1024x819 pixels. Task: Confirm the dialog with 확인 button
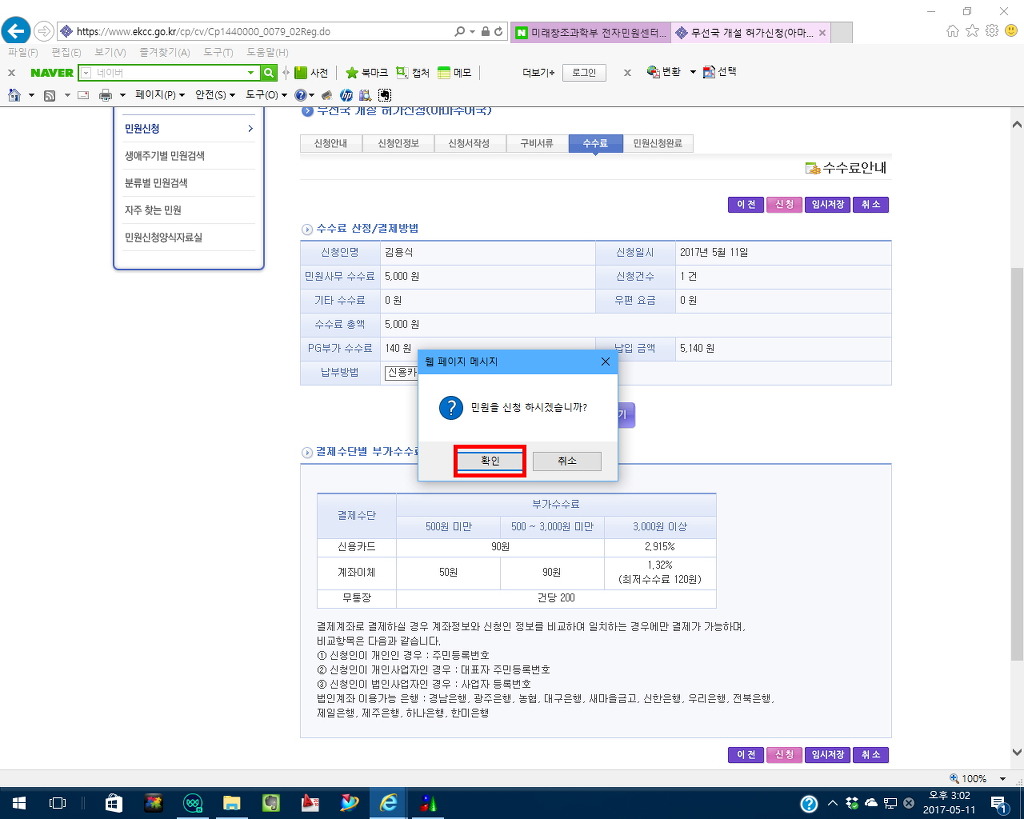pyautogui.click(x=490, y=461)
